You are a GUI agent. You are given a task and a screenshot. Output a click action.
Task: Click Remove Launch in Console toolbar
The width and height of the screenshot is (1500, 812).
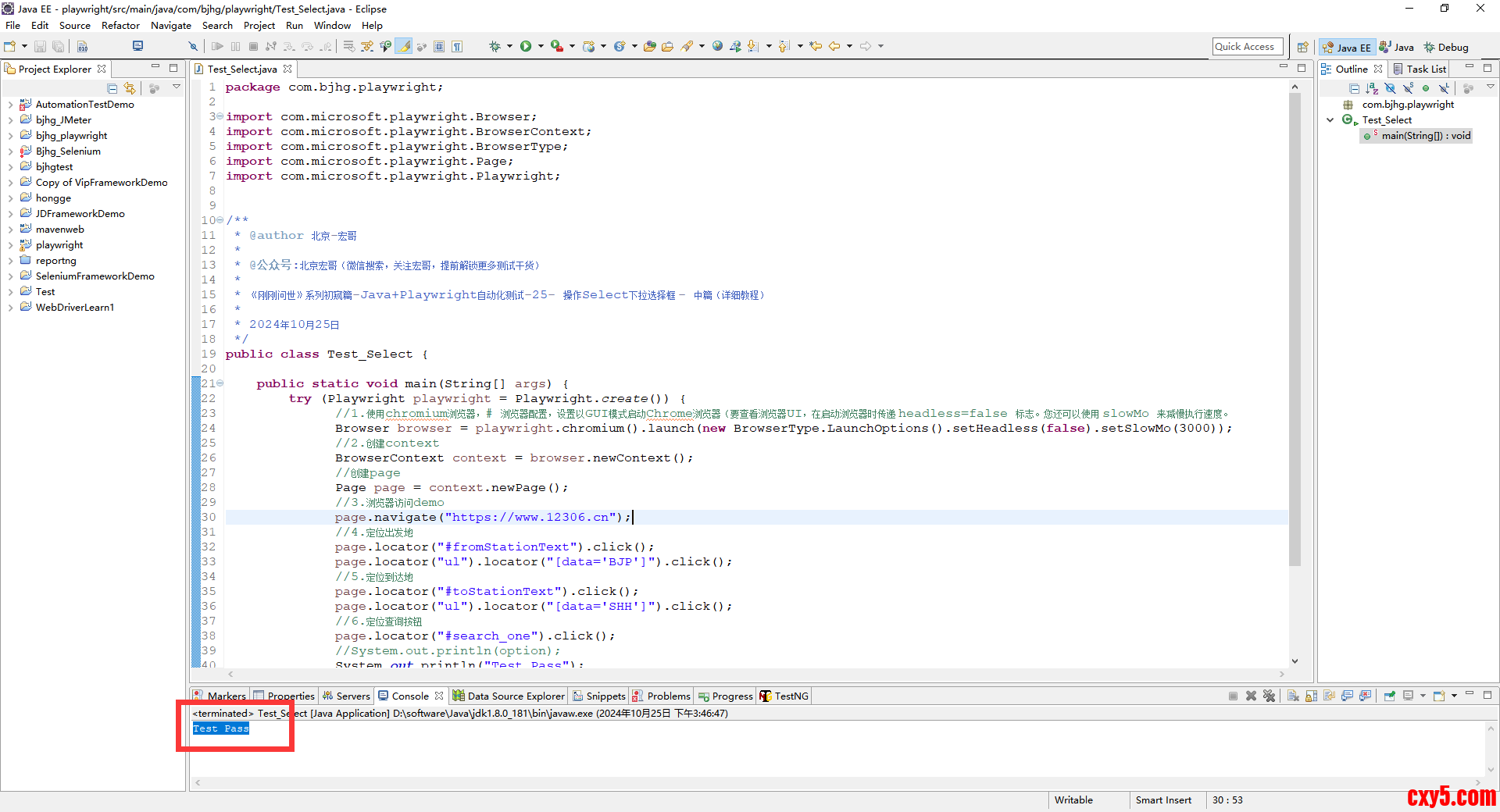pos(1251,696)
